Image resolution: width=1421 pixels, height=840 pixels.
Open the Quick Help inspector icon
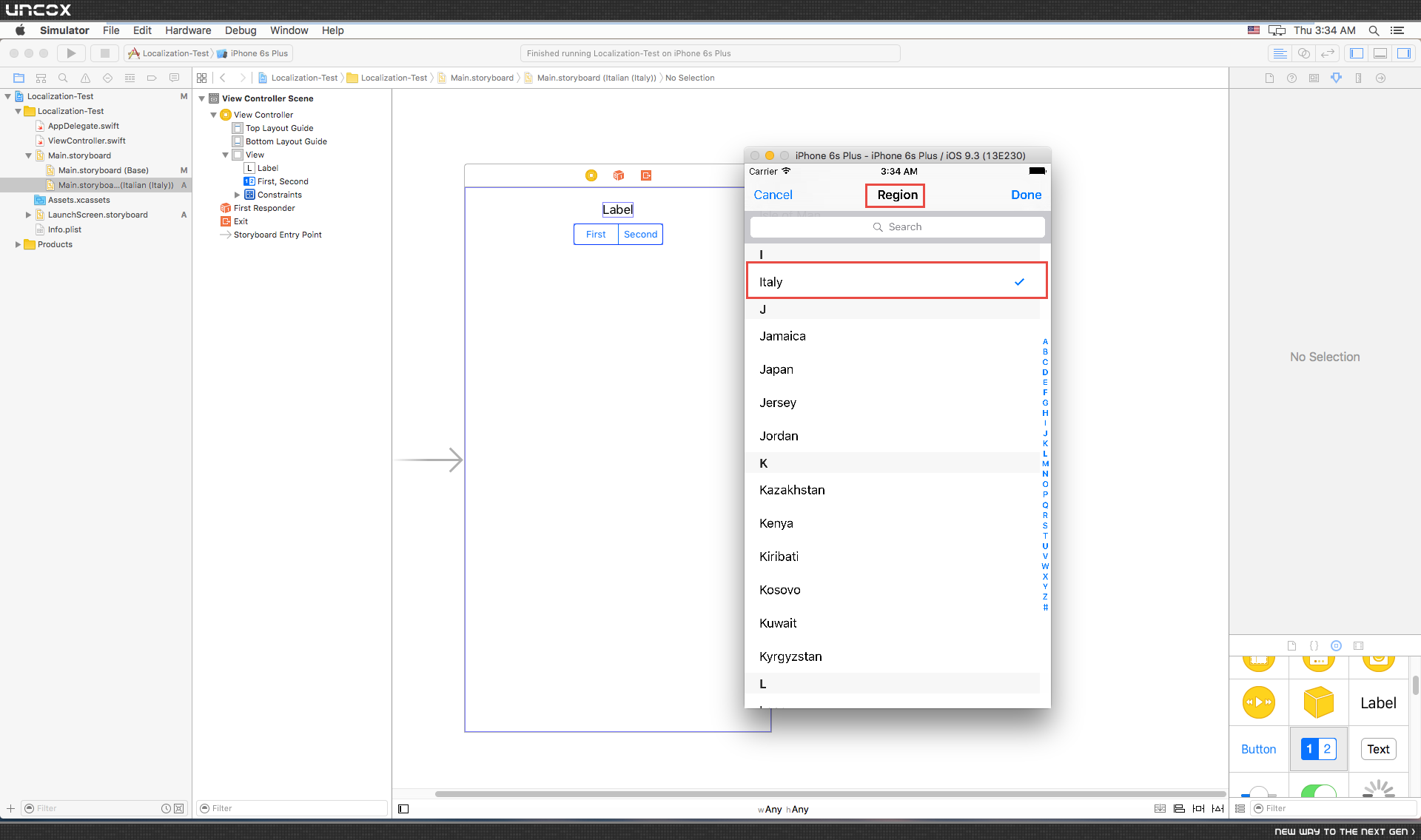tap(1292, 78)
